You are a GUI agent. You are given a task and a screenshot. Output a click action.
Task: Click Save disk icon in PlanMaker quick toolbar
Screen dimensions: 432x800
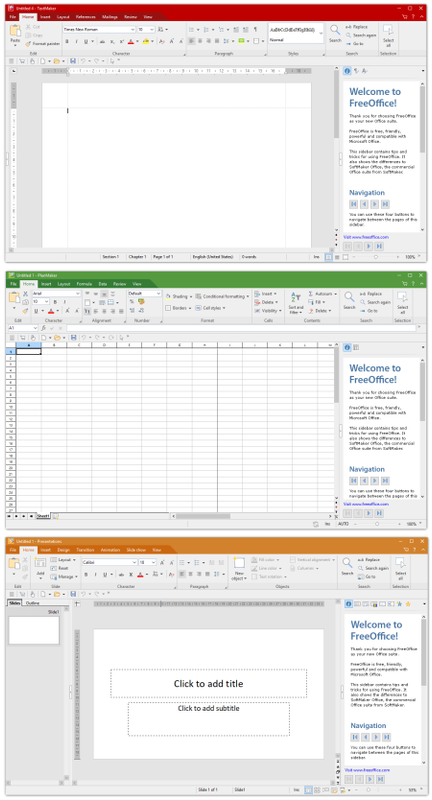(x=73, y=338)
